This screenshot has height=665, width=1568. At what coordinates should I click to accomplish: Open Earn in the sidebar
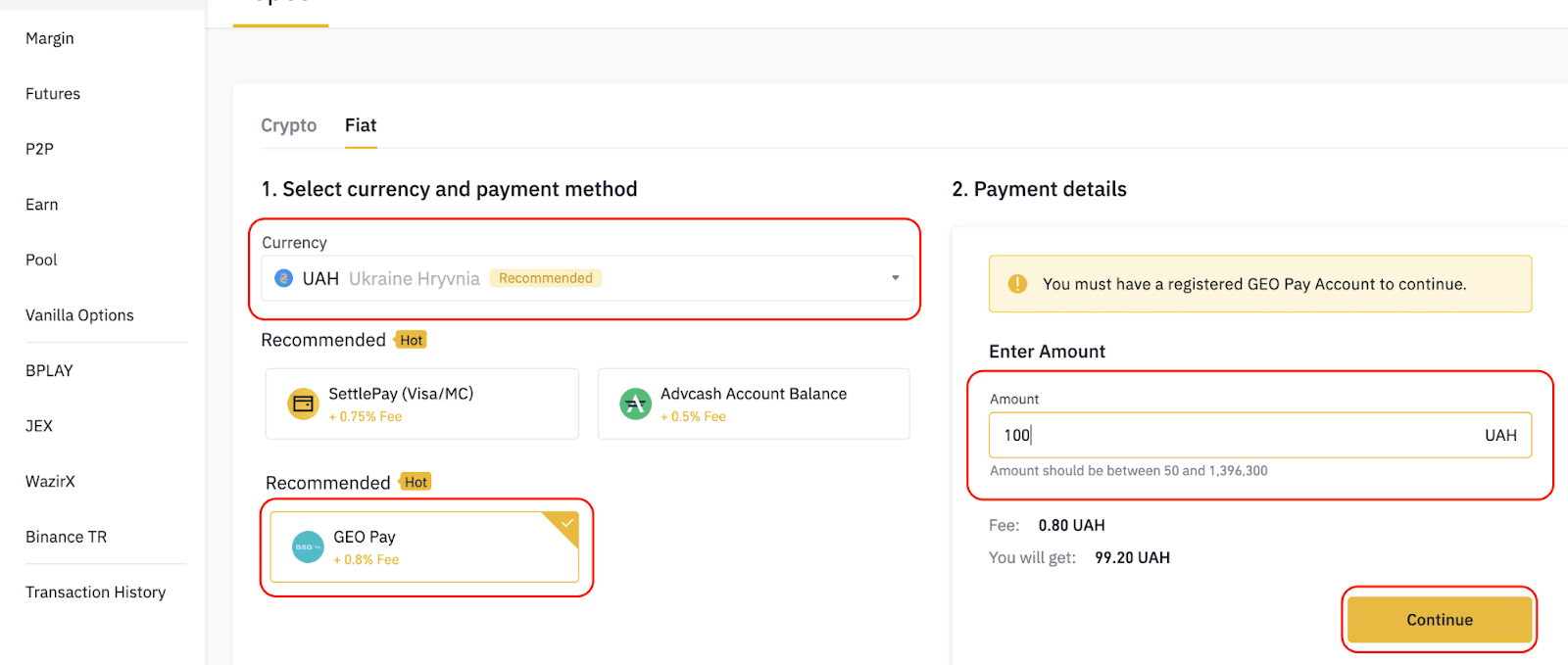pos(42,205)
